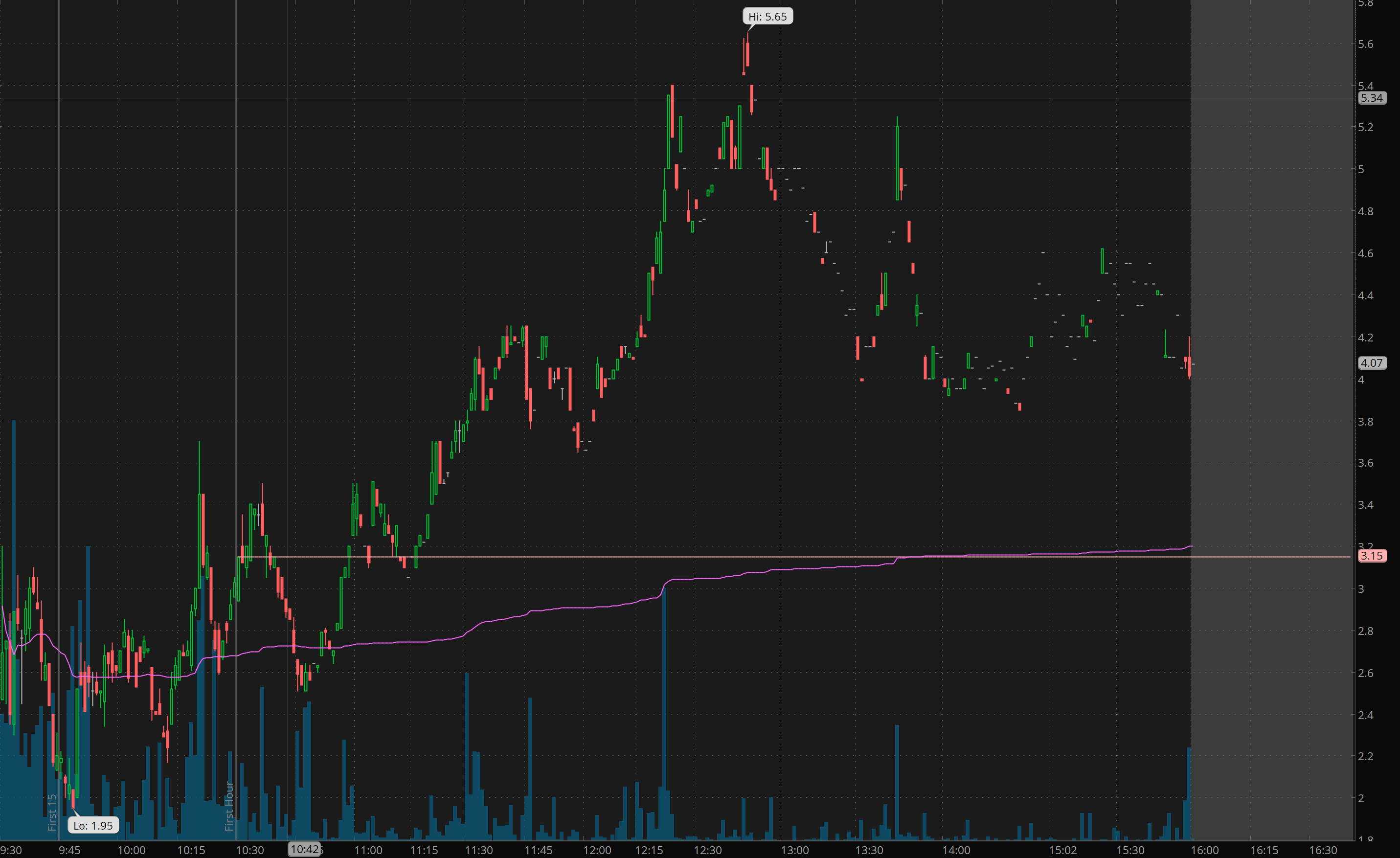Screen dimensions: 1400x858
Task: Click the 10:42 crosshair time label
Action: (x=305, y=849)
